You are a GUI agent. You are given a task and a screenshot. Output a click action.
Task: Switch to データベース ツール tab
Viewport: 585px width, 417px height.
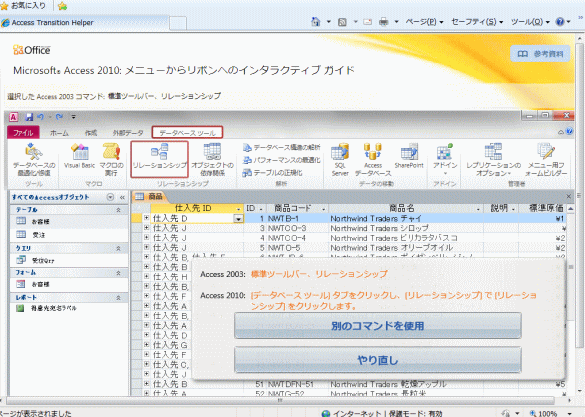(x=187, y=132)
